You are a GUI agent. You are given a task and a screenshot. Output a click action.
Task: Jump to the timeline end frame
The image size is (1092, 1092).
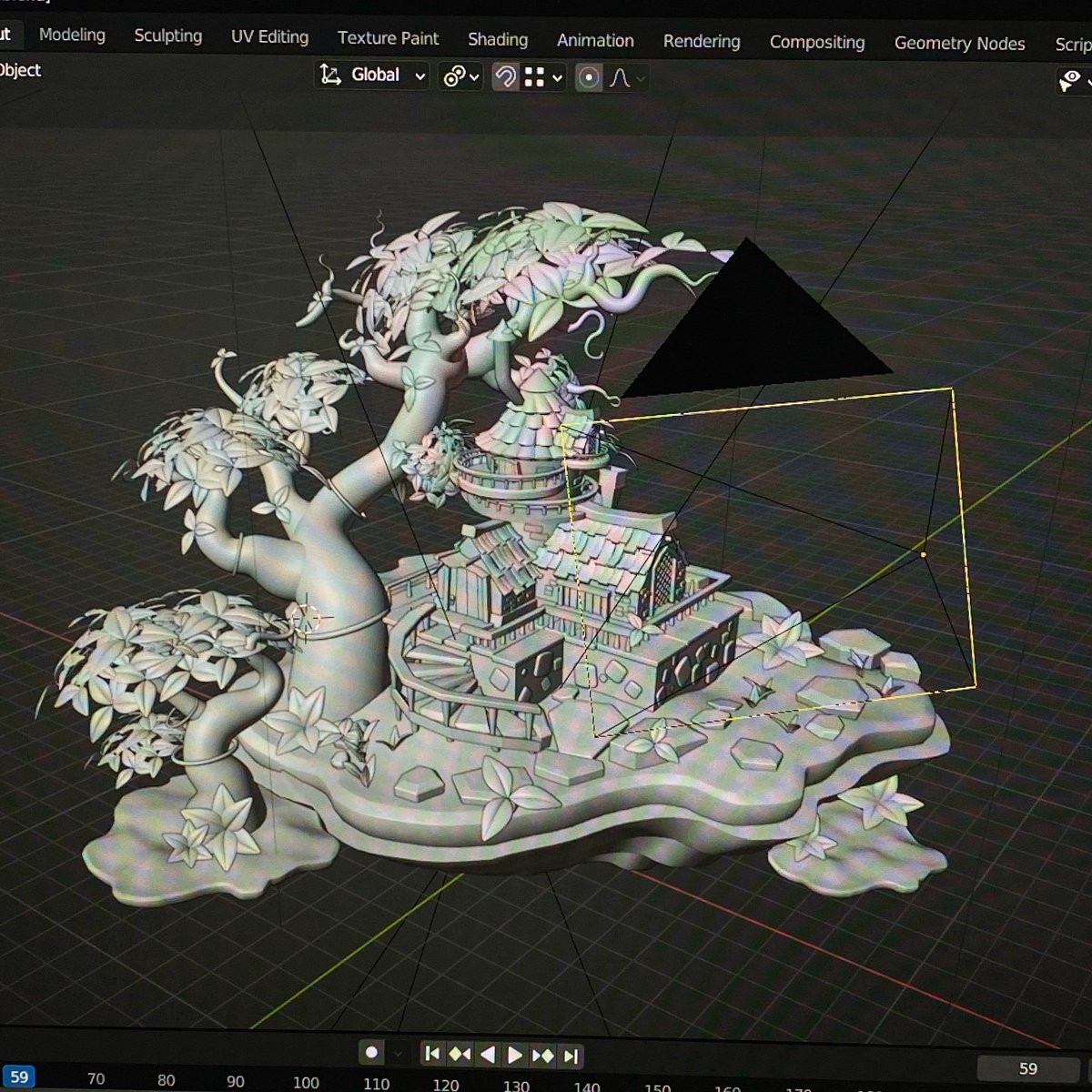click(x=571, y=1056)
